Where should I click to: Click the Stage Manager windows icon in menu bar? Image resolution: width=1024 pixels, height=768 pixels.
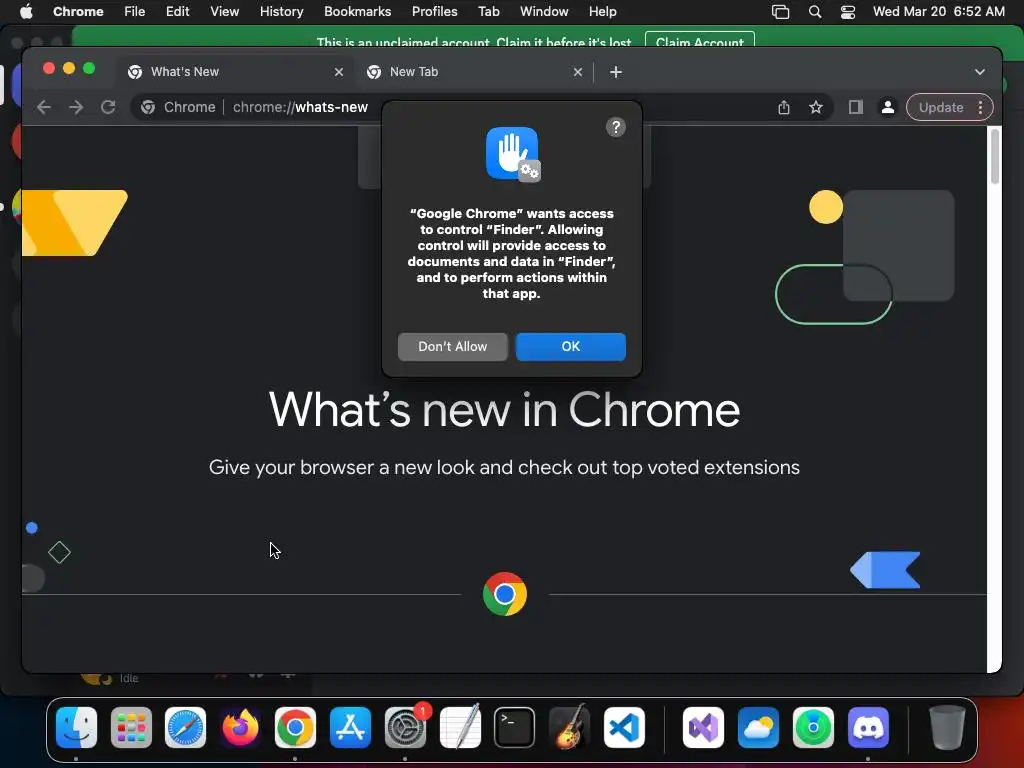pos(780,12)
